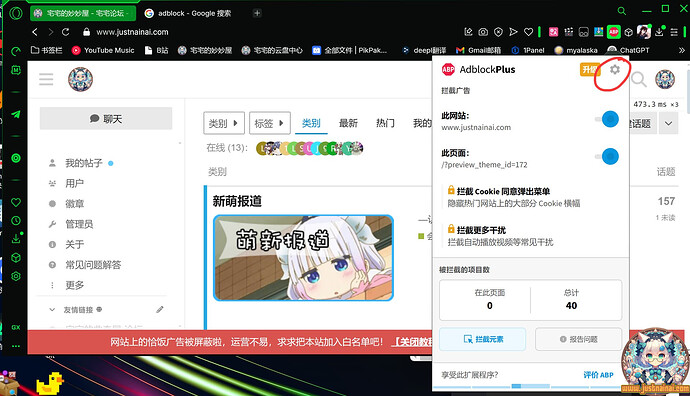The height and width of the screenshot is (396, 690).
Task: Open the YouTube Music bookmark
Action: pyautogui.click(x=103, y=50)
